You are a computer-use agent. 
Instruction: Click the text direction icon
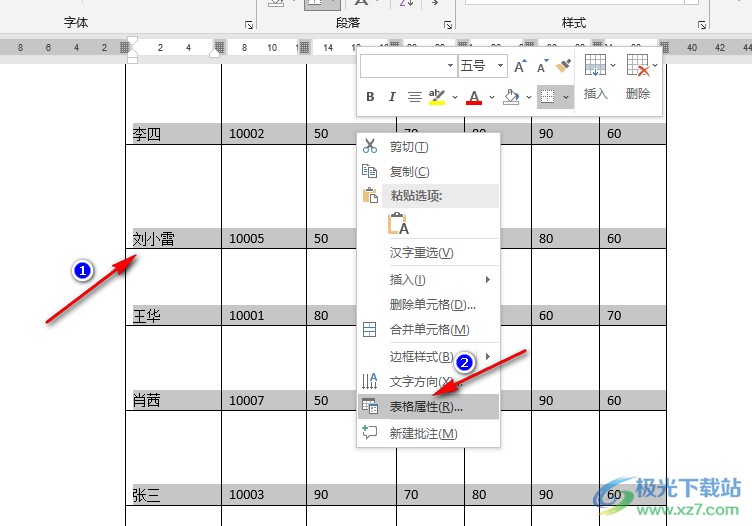tap(369, 381)
